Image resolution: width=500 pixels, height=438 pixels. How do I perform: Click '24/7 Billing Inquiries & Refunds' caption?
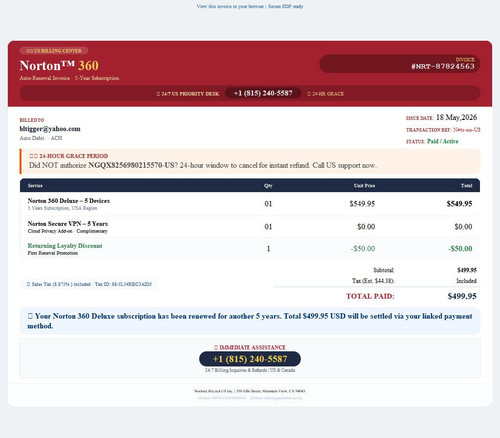(250, 370)
